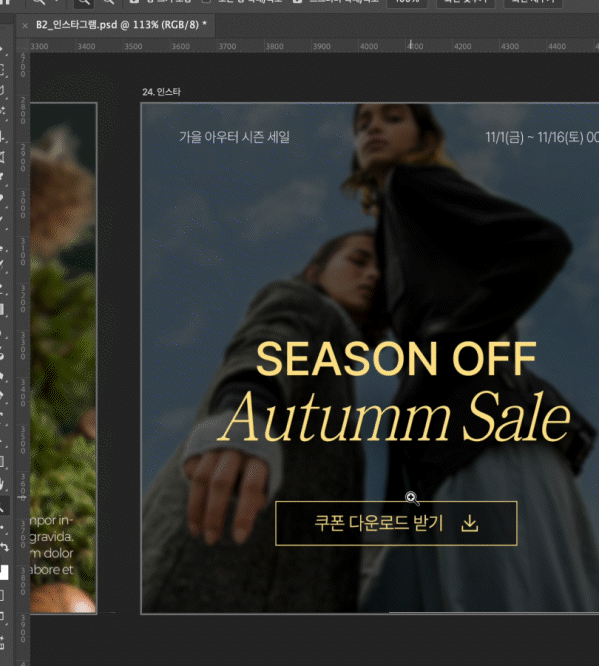The width and height of the screenshot is (600, 666).
Task: Select the Lasso tool
Action: [x=4, y=91]
